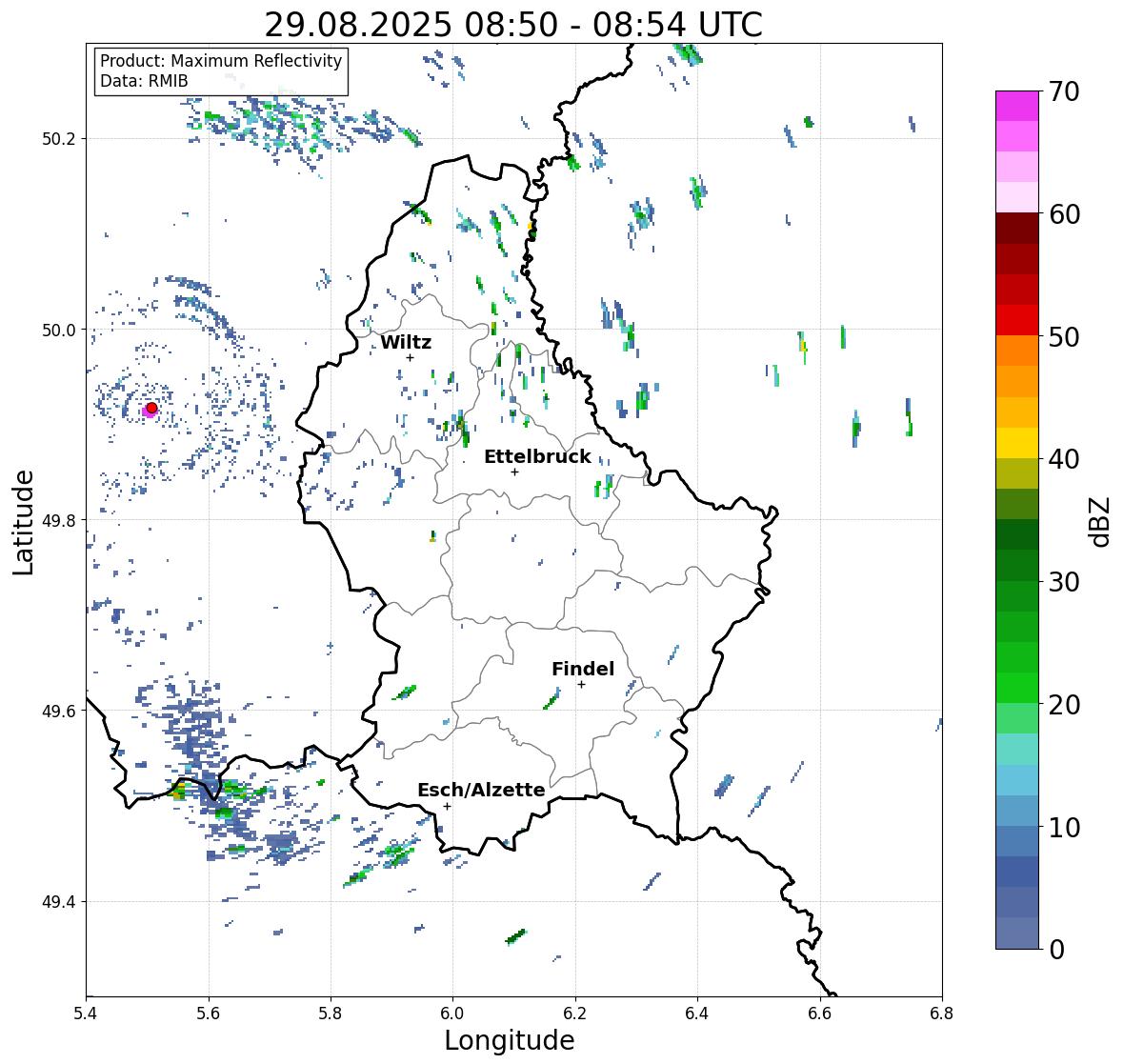
Task: Click the blue 10 dBZ colorbar segment
Action: click(1017, 841)
